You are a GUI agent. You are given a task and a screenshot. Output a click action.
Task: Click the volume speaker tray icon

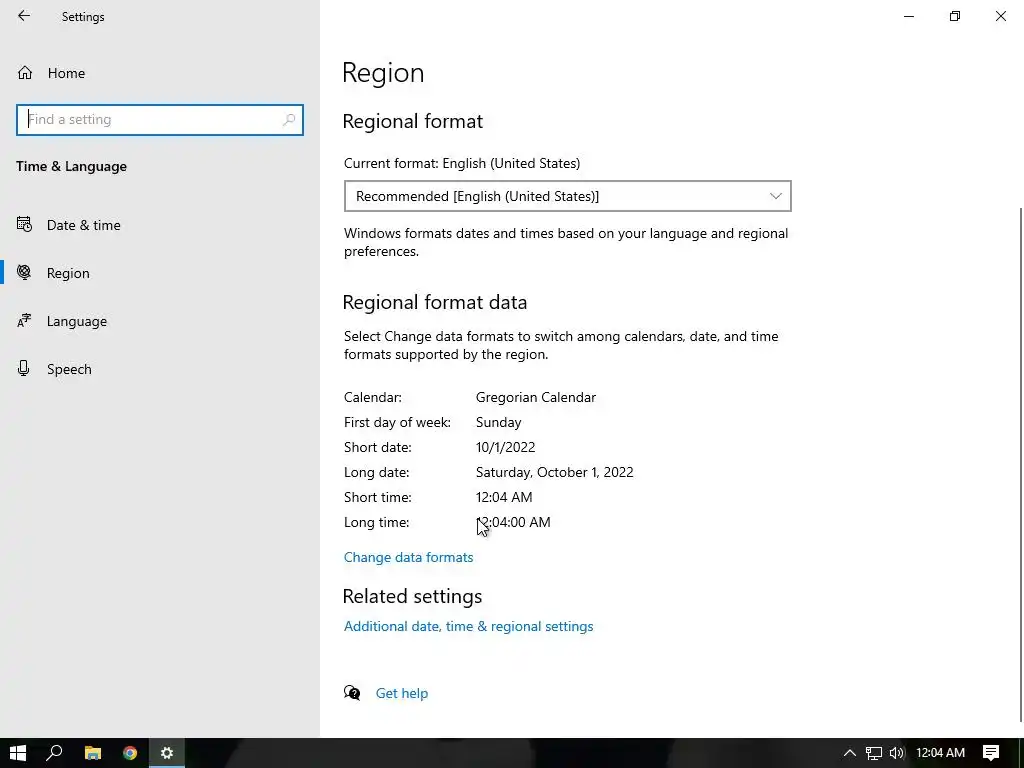897,753
